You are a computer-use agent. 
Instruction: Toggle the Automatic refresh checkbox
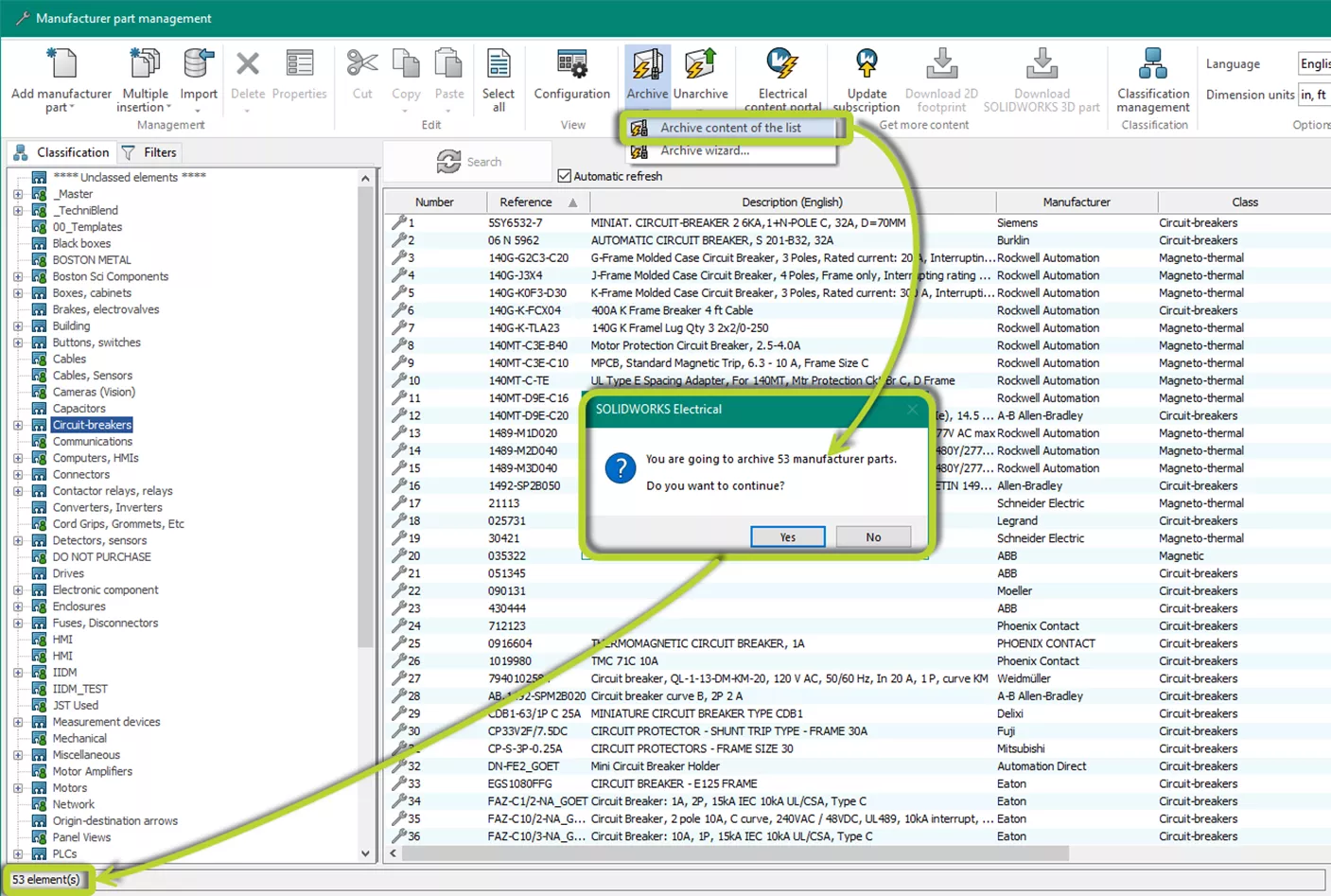564,176
